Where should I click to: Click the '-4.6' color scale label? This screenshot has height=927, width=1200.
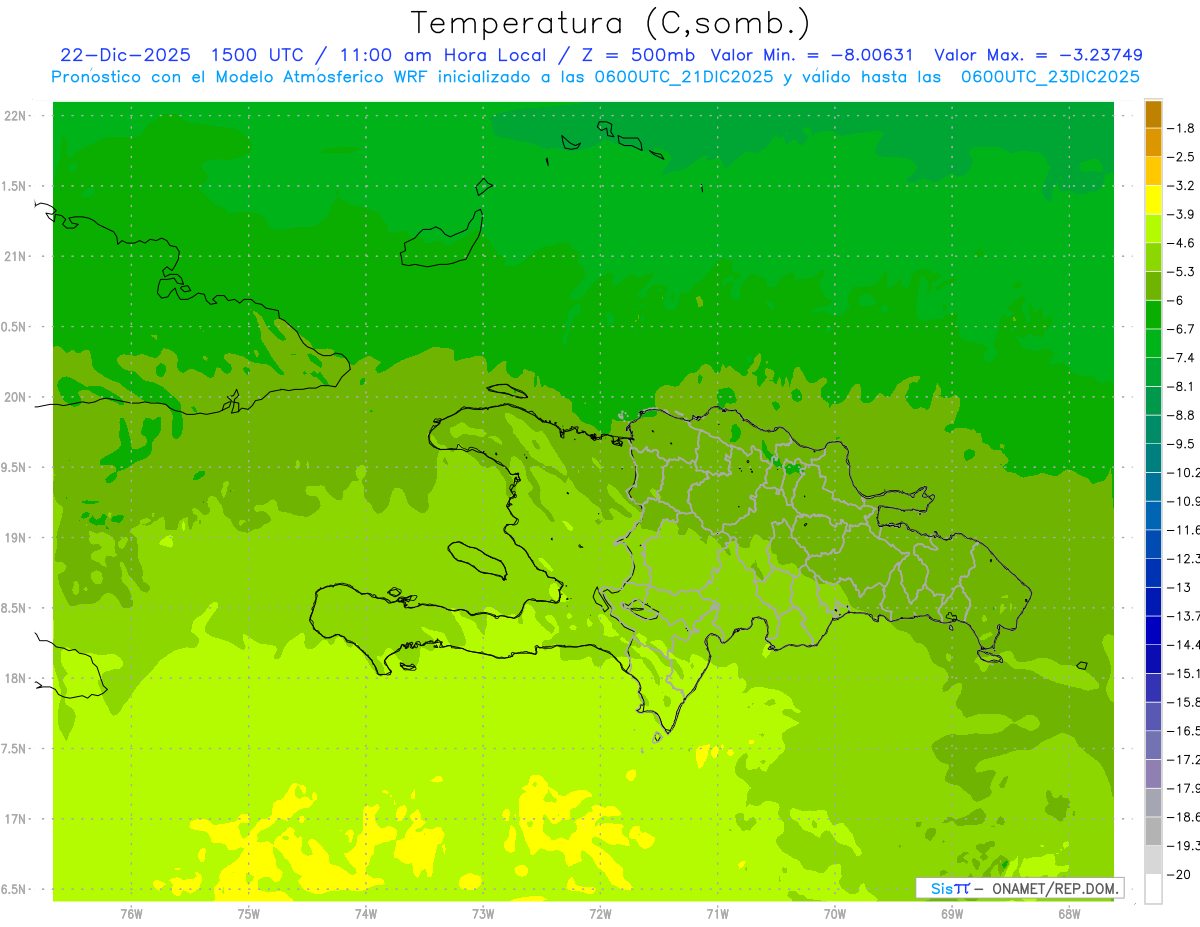coord(1180,243)
